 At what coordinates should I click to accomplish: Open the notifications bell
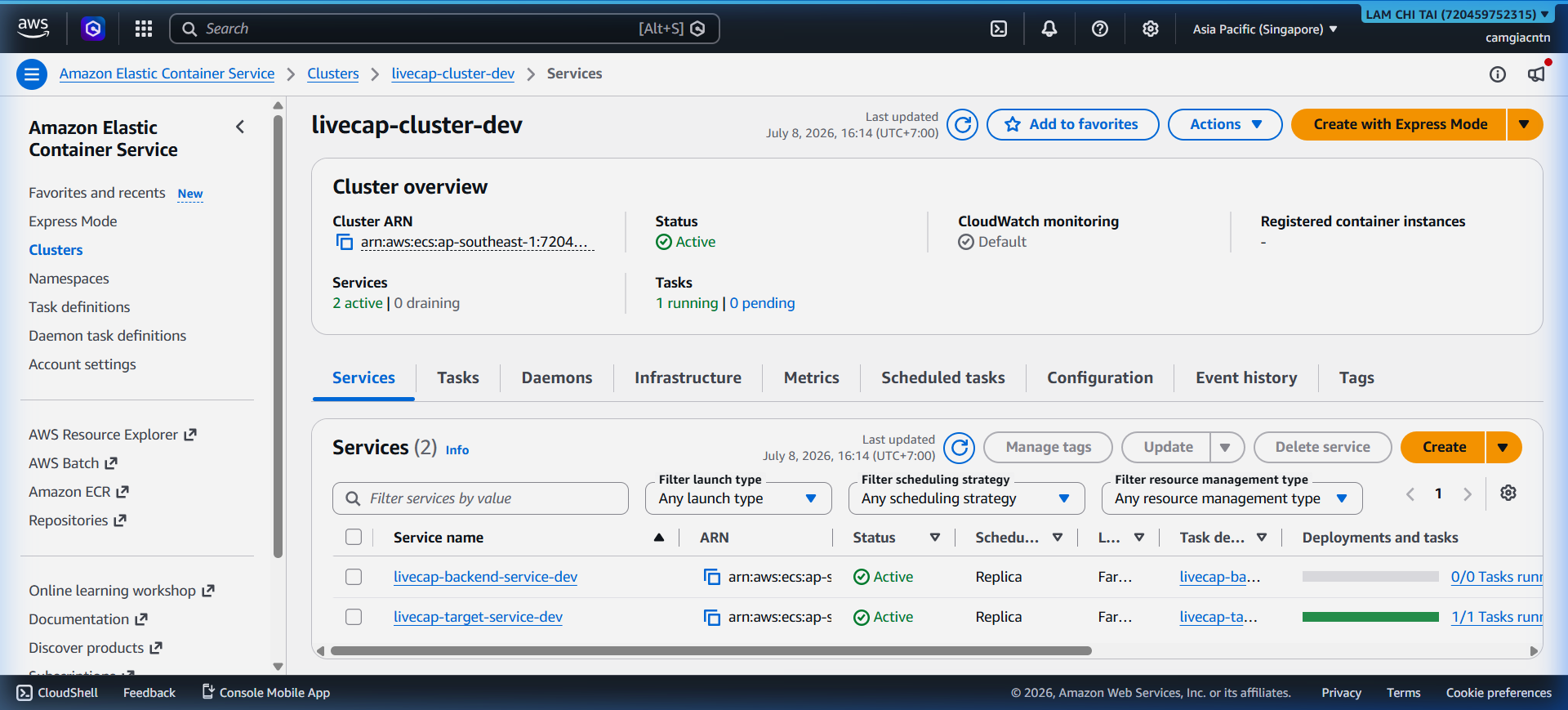click(1049, 29)
